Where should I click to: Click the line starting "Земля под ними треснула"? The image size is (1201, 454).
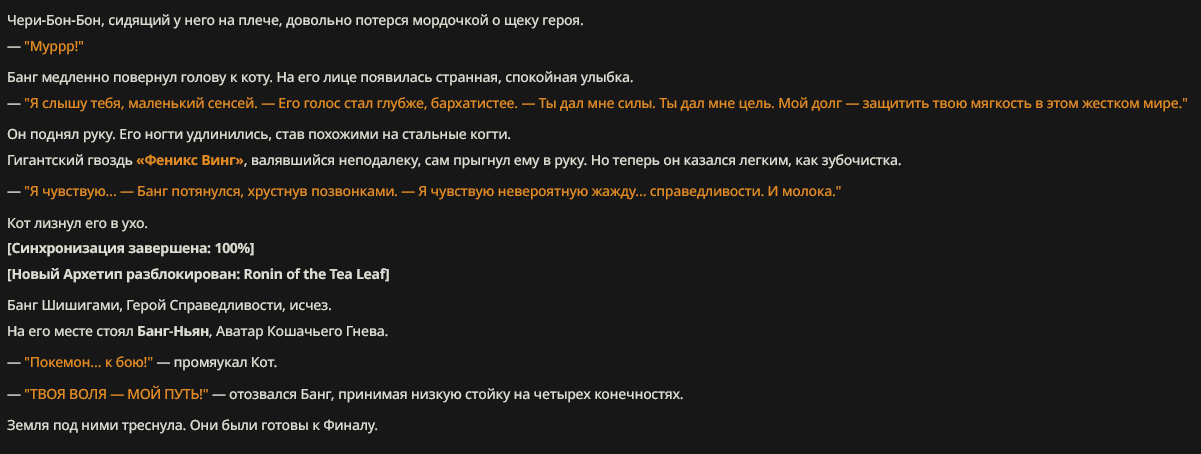[x=192, y=426]
